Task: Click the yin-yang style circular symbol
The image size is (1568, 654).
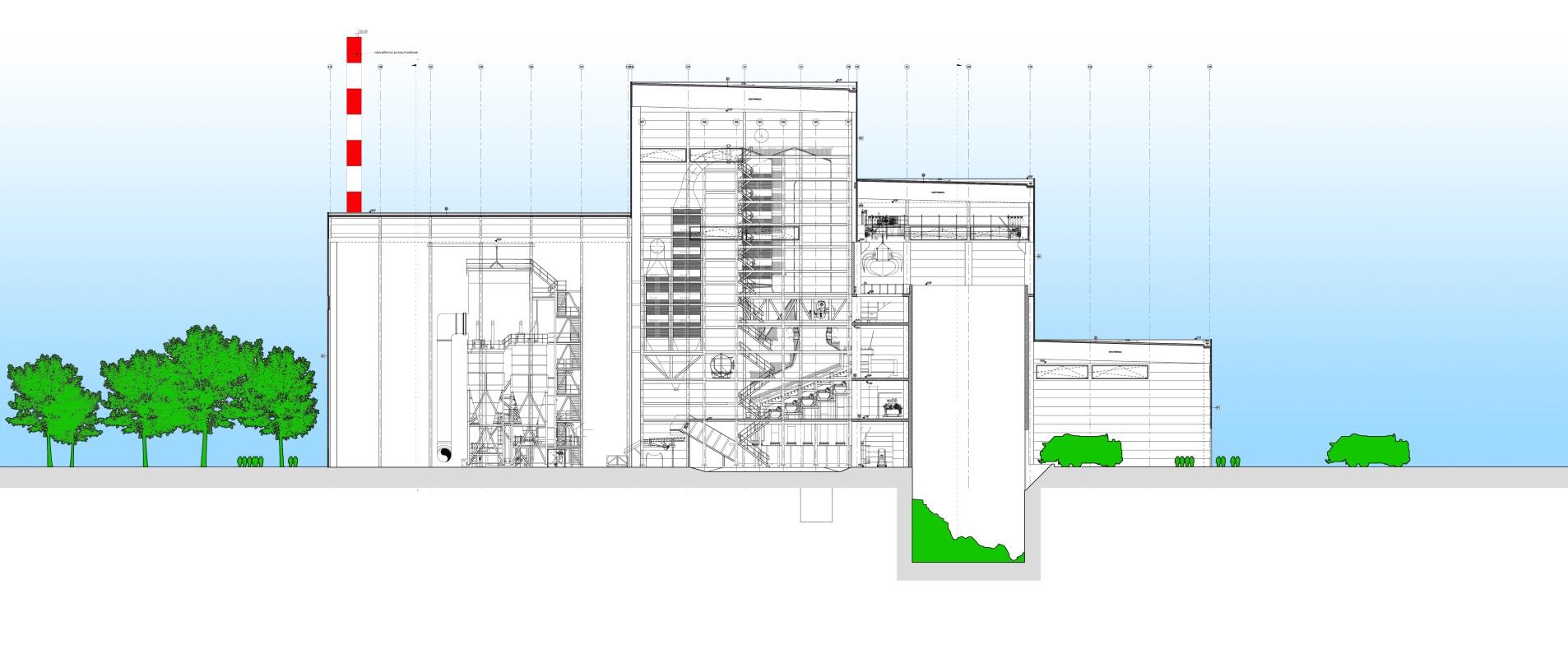Action: (x=444, y=455)
